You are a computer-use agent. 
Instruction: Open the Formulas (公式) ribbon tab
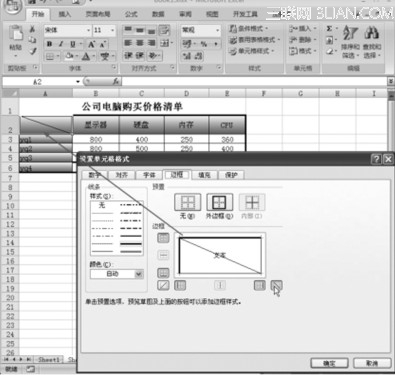pyautogui.click(x=131, y=14)
